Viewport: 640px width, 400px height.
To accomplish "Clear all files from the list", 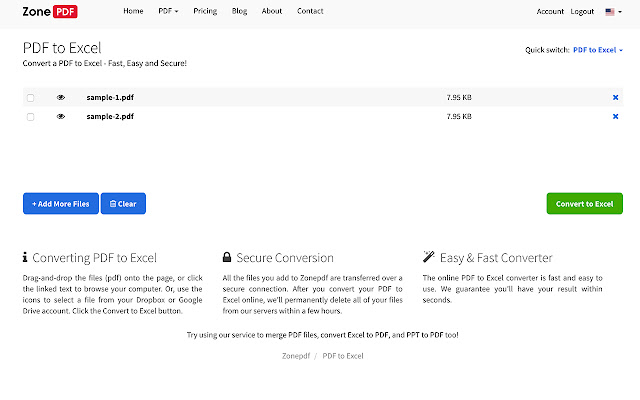I will coord(123,204).
